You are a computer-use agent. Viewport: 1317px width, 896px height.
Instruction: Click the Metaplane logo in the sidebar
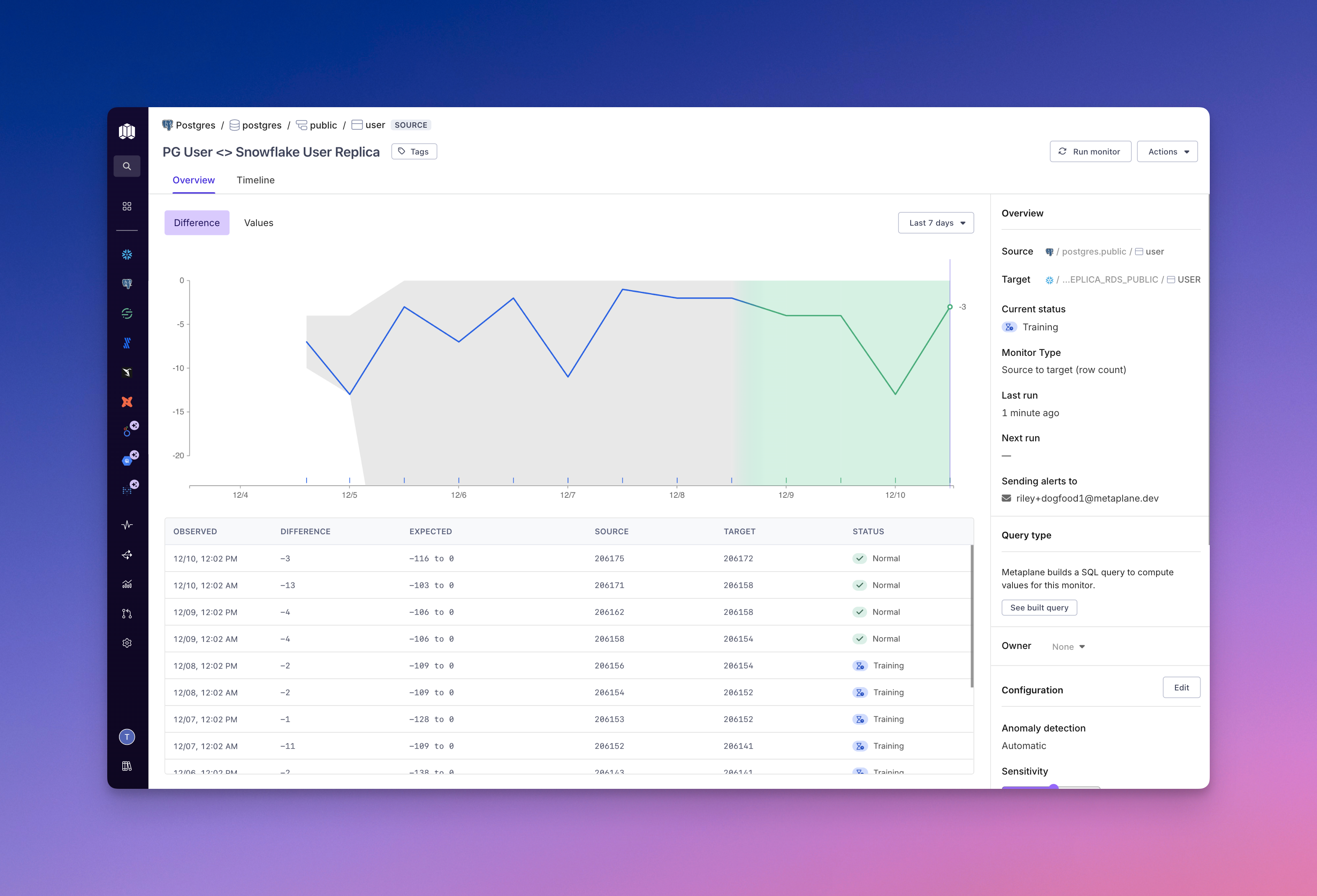127,131
